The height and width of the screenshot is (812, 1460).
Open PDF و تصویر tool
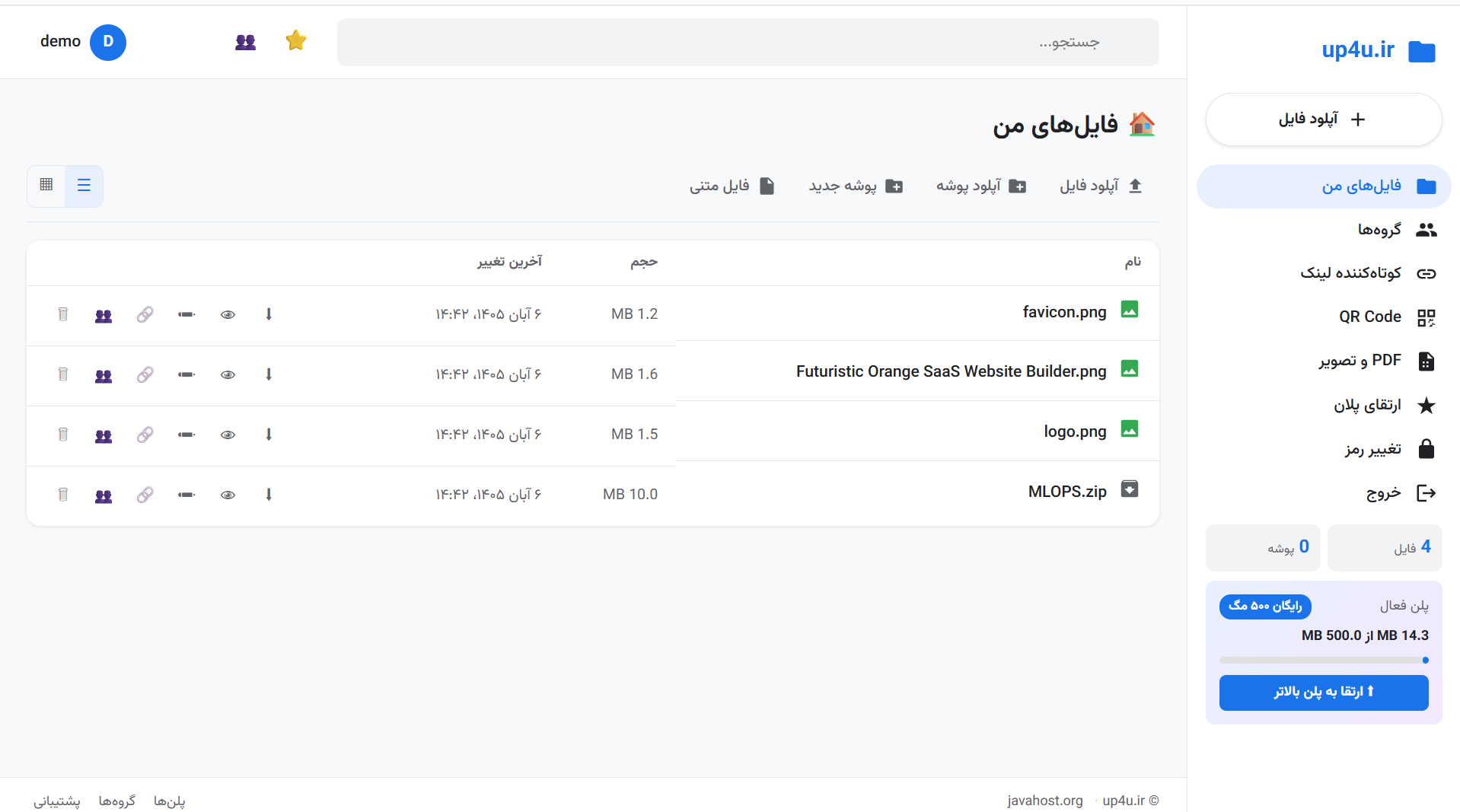1324,361
